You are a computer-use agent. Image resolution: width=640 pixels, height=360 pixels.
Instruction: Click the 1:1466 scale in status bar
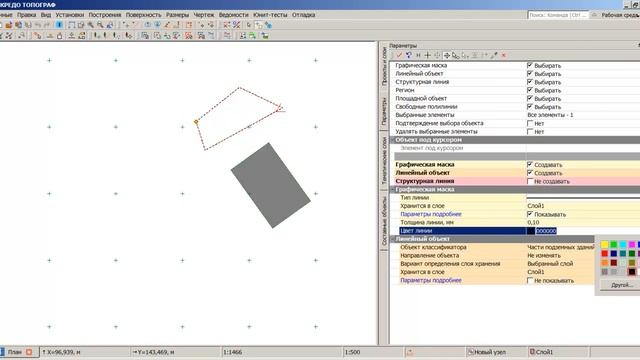(233, 352)
